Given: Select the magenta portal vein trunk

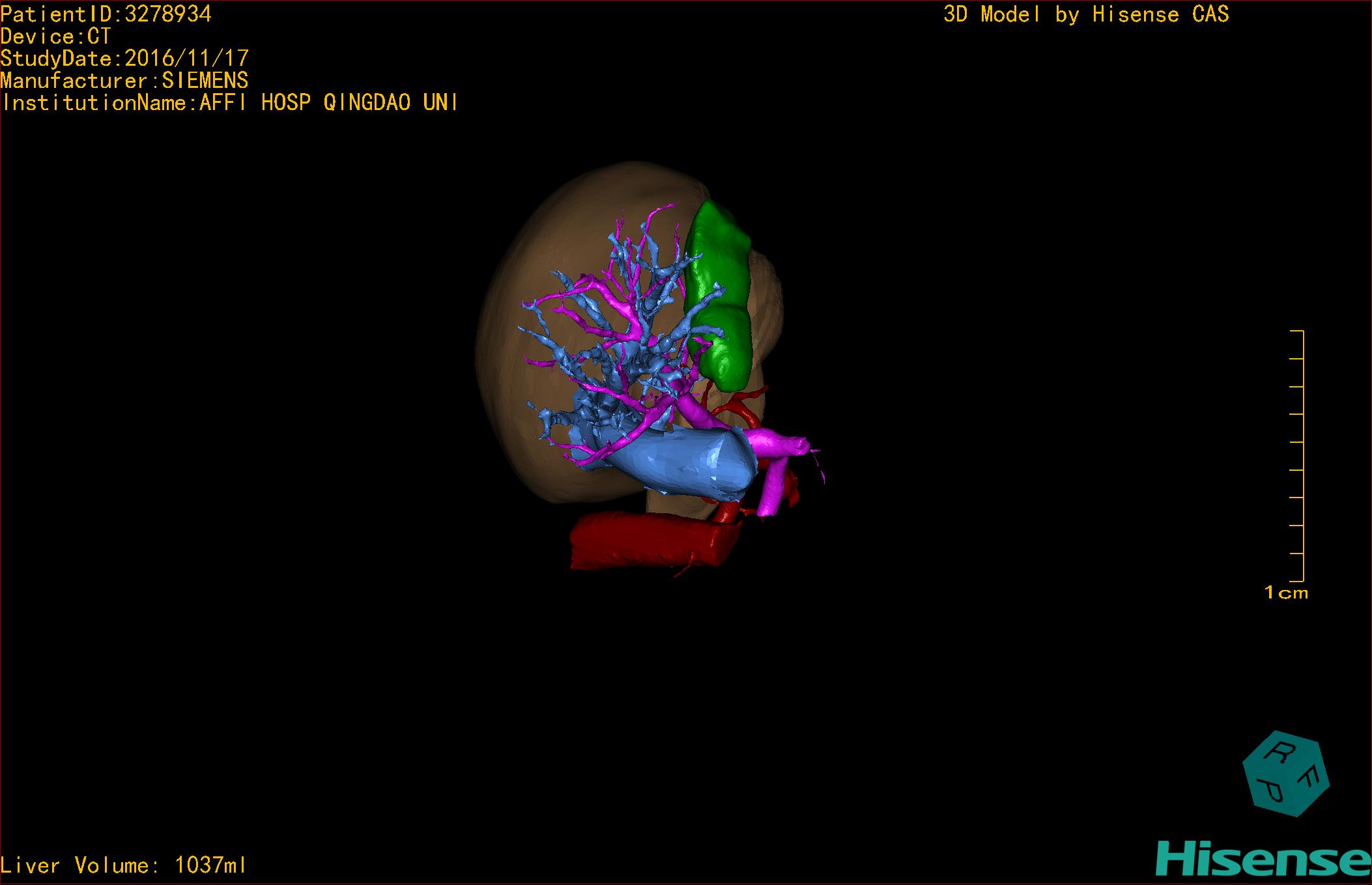Looking at the screenshot, I should (x=774, y=444).
